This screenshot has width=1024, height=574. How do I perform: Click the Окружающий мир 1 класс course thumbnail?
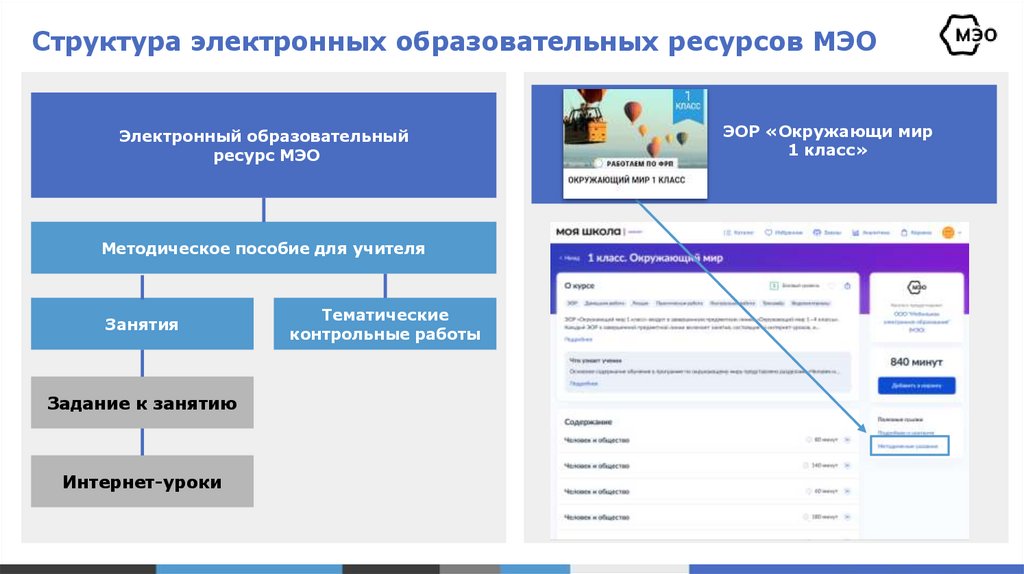pos(635,144)
